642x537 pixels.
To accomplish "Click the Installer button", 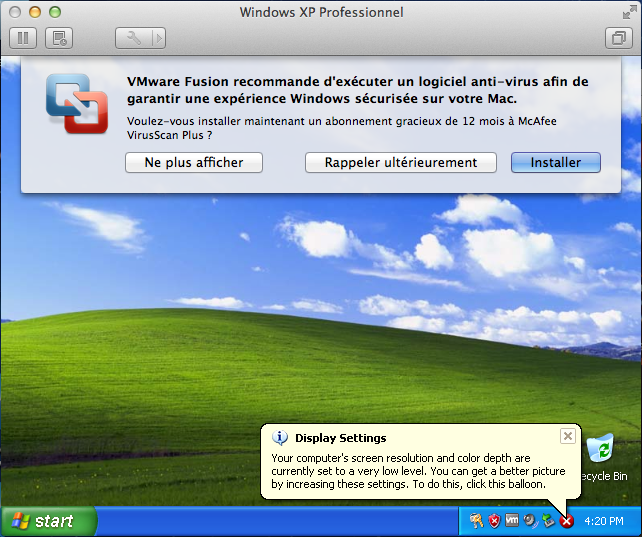I will click(556, 162).
